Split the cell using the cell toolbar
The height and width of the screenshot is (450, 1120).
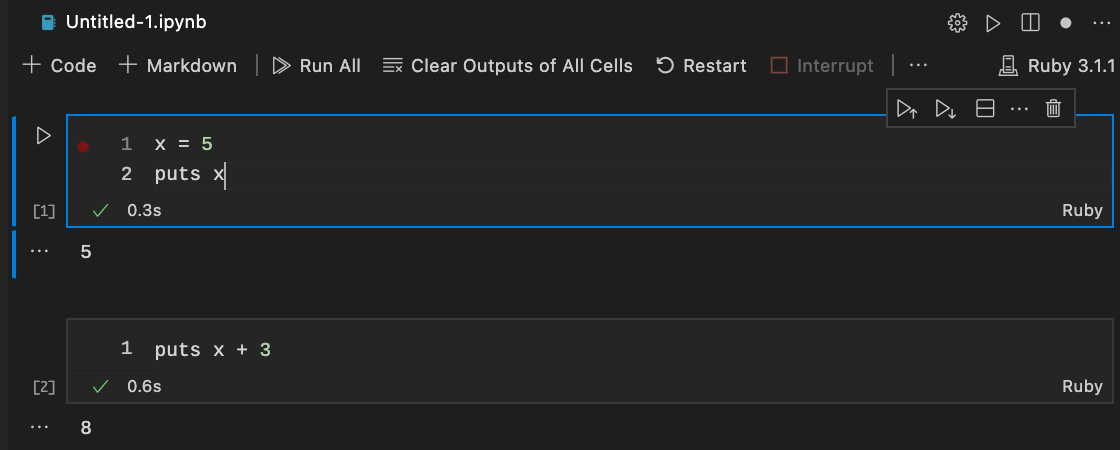pos(984,109)
